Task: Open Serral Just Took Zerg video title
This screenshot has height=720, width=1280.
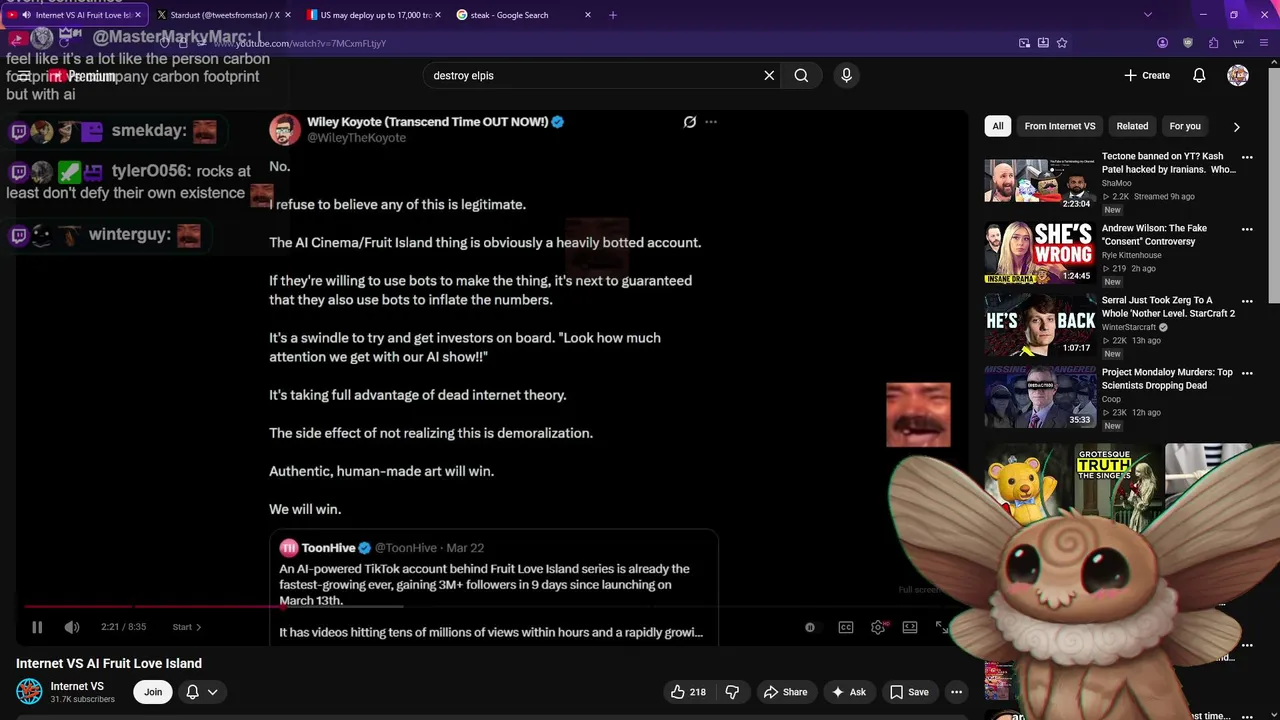Action: point(1168,307)
